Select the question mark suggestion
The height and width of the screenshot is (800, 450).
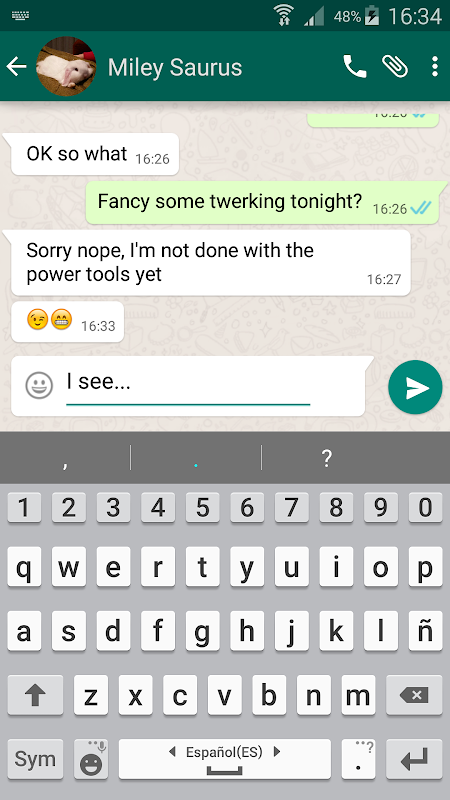click(x=327, y=458)
